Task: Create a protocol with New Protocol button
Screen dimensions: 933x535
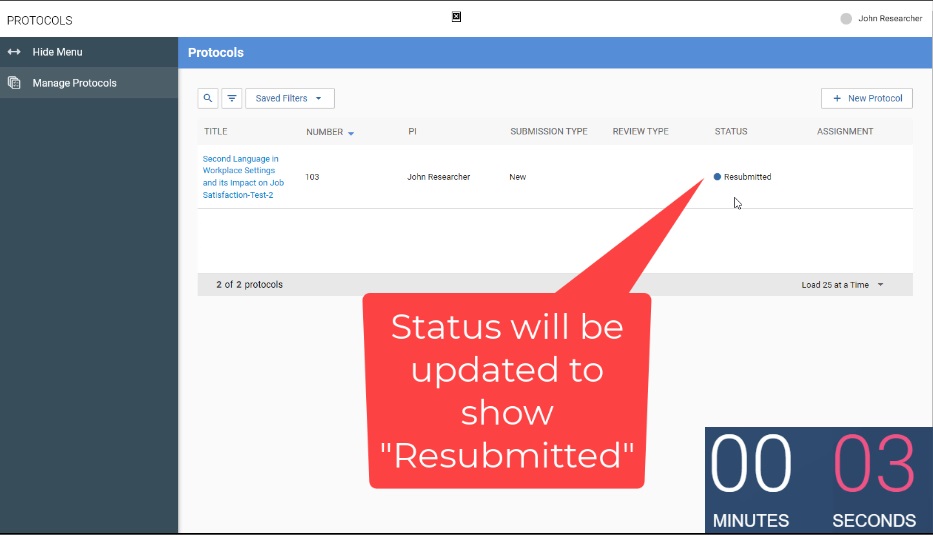Action: coord(866,98)
